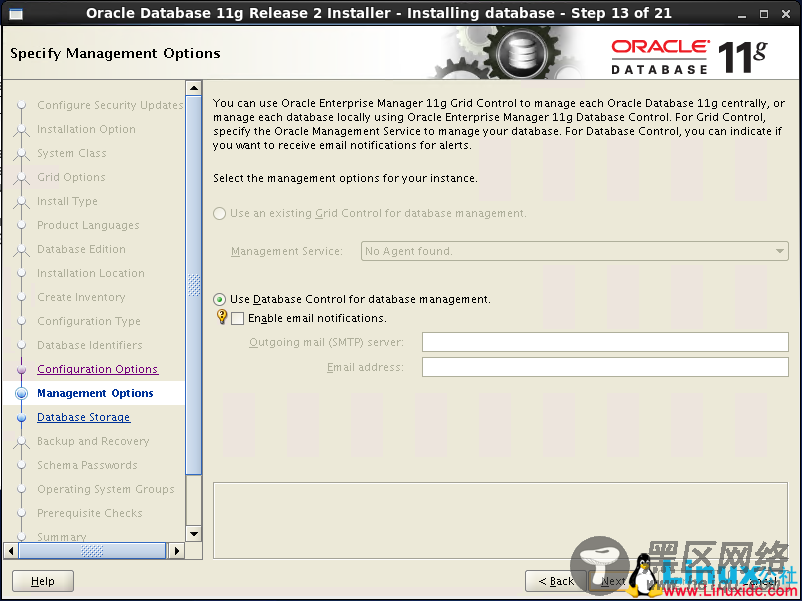802x601 pixels.
Task: Click Database Edition step text
Action: 81,249
